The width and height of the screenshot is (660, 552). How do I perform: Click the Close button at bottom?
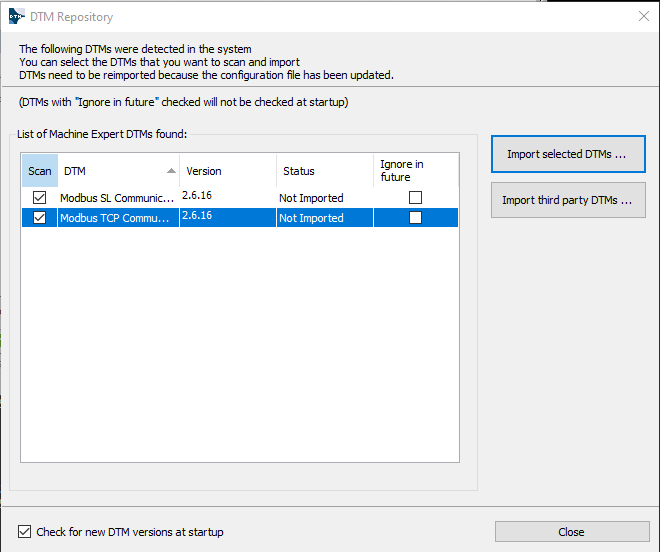[572, 532]
